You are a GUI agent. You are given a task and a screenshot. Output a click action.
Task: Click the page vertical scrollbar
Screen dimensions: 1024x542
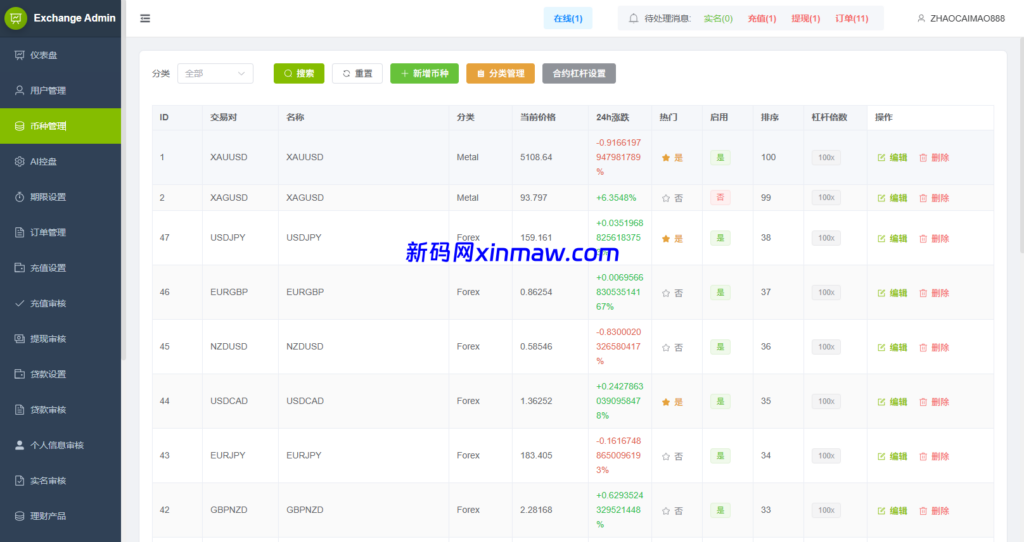[1021, 145]
